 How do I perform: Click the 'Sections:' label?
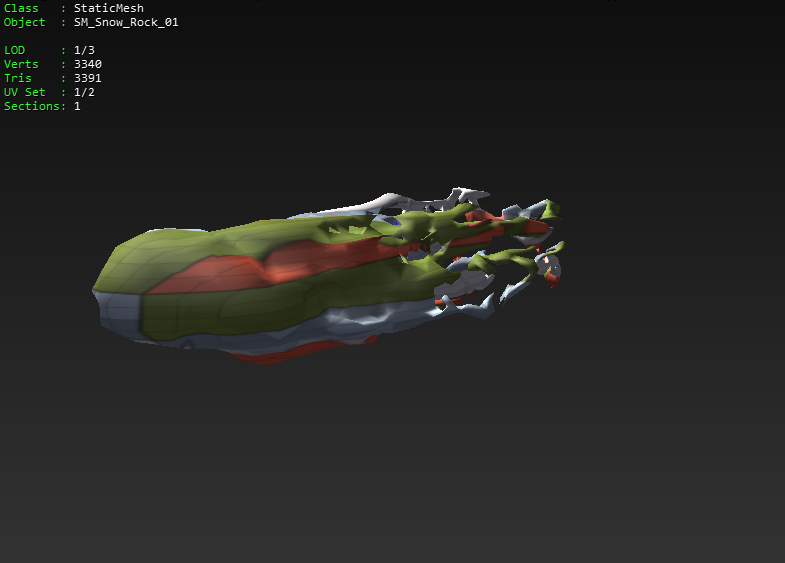[35, 106]
